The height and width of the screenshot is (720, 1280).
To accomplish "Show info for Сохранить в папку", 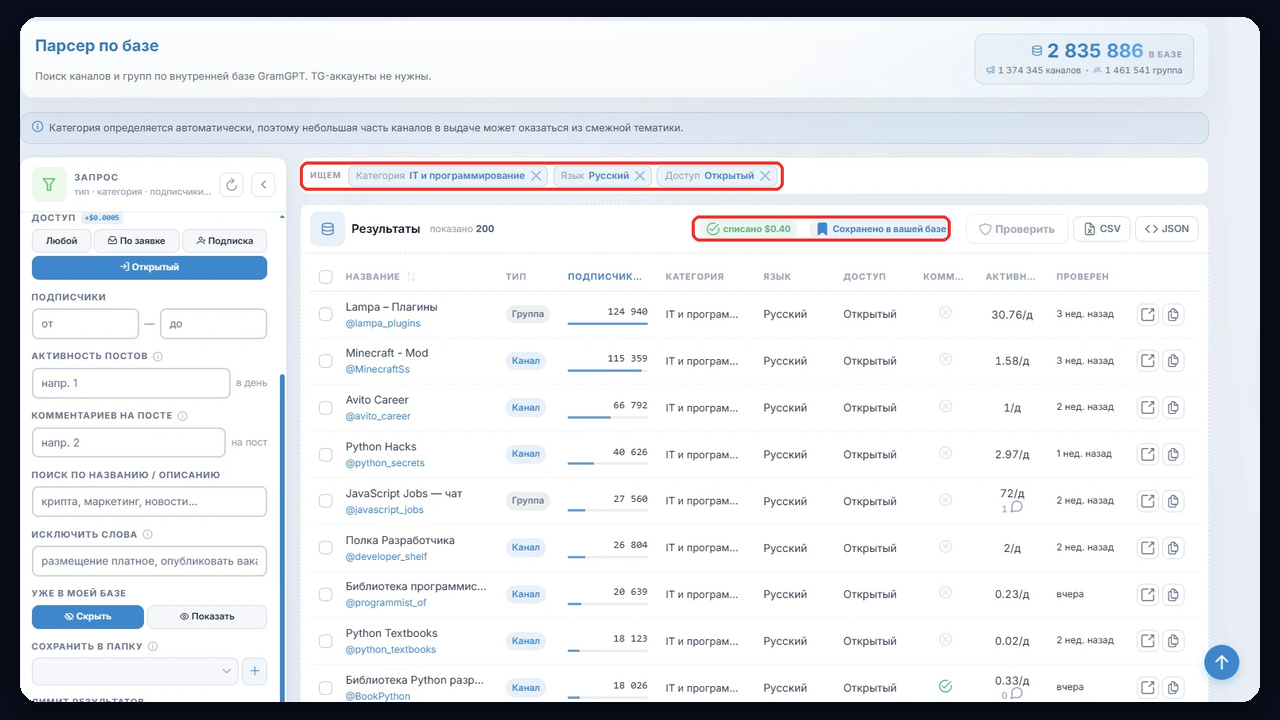I will (x=153, y=647).
